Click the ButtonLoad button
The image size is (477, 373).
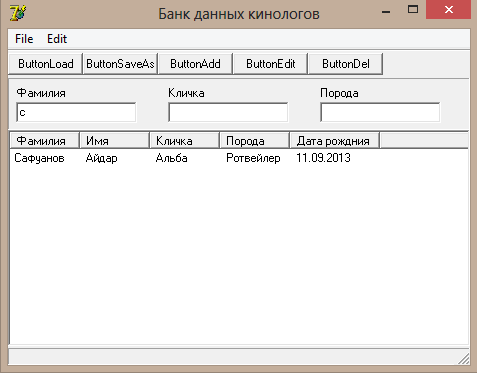coord(46,64)
